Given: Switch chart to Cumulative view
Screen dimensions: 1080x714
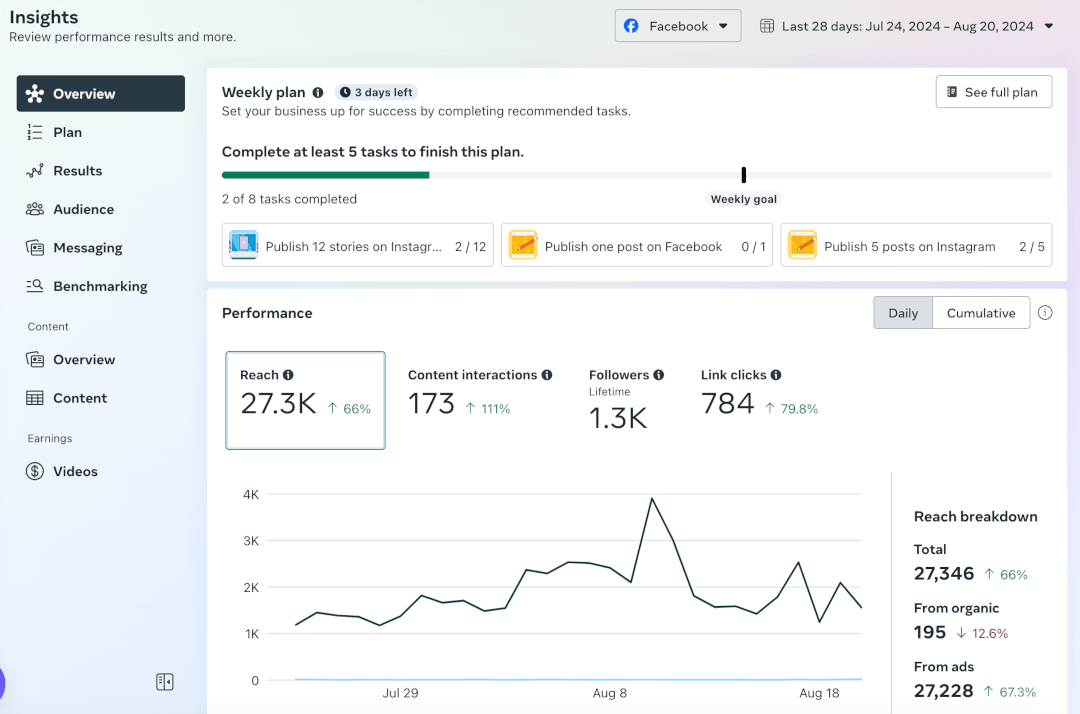Looking at the screenshot, I should click(981, 313).
